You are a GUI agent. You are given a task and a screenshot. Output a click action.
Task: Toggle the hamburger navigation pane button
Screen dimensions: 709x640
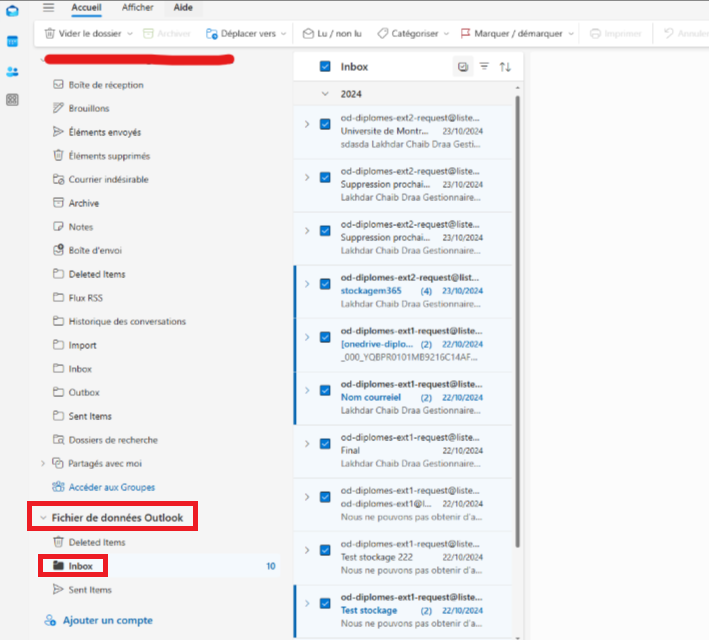[x=48, y=7]
